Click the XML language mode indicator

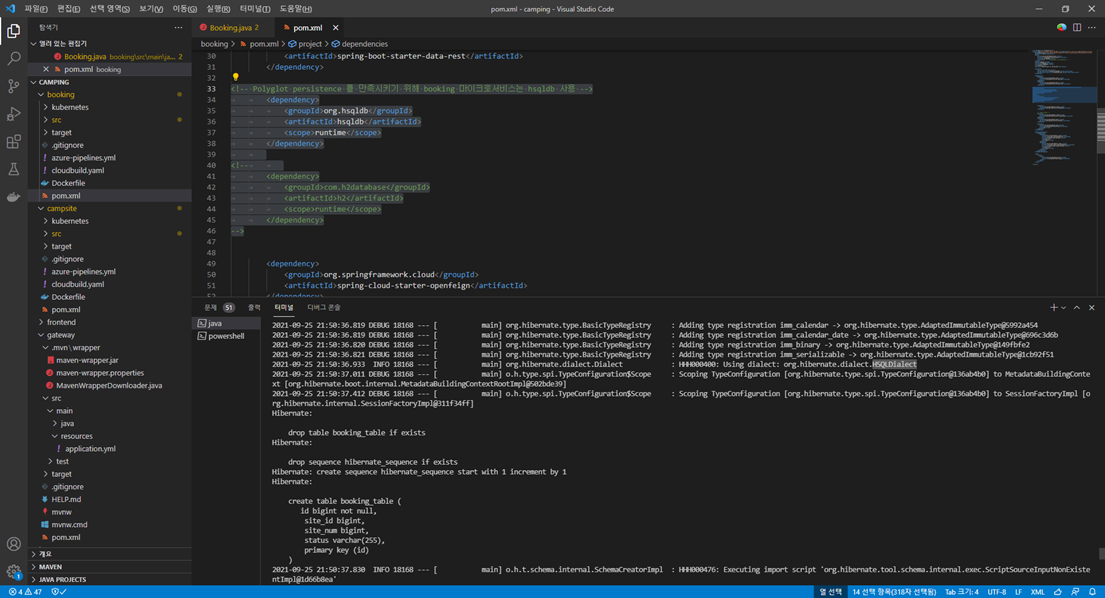1037,592
